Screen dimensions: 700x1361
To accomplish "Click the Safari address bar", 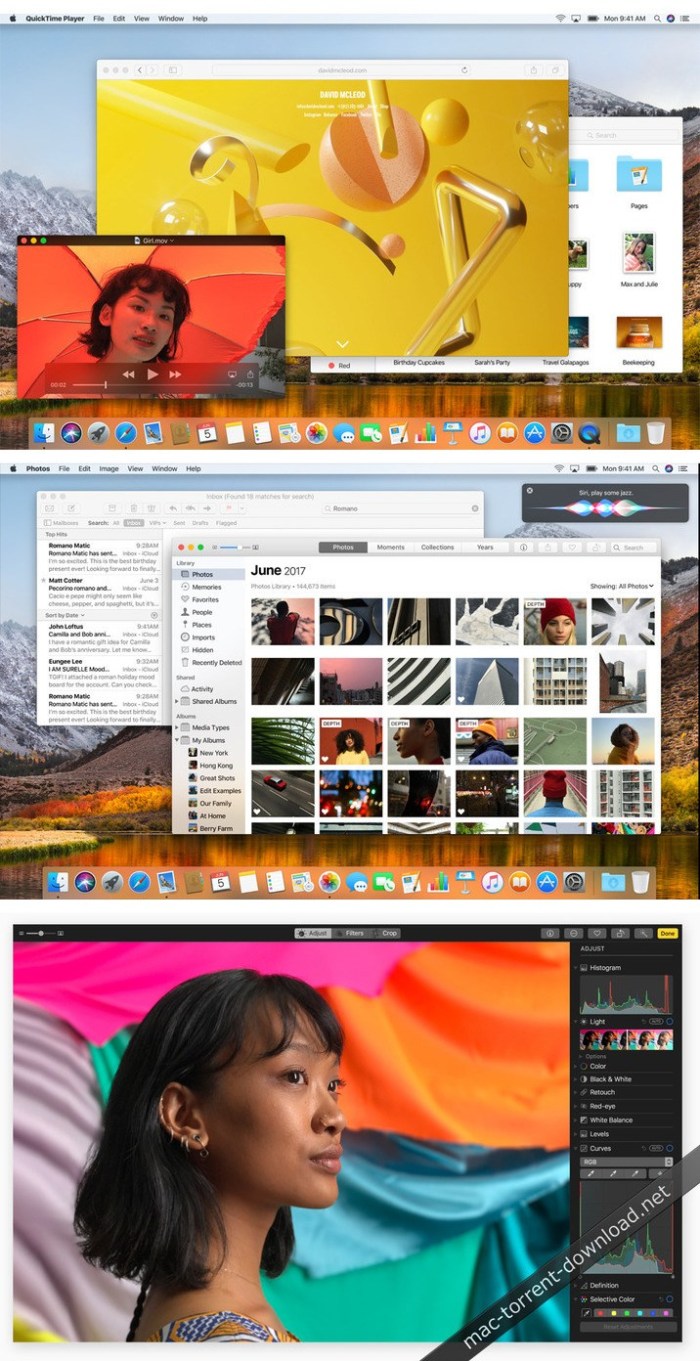I will pyautogui.click(x=342, y=70).
